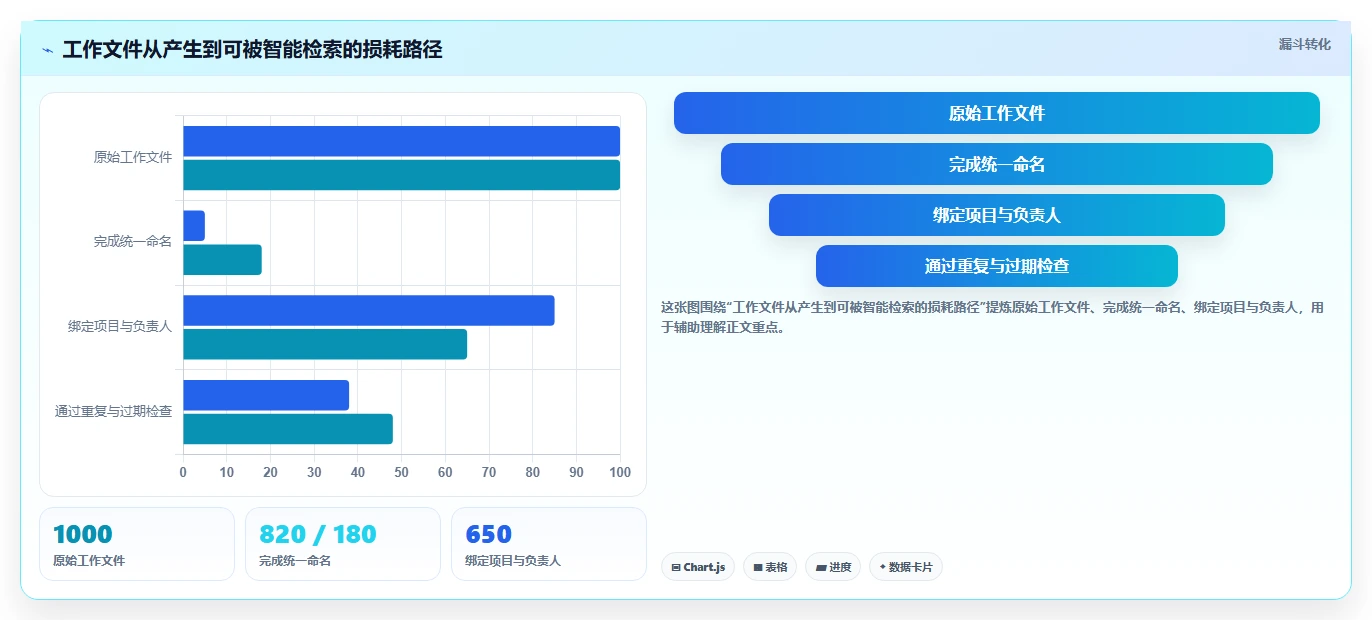The image size is (1372, 620).
Task: Click the 90 tick on the x-axis
Action: click(x=576, y=472)
